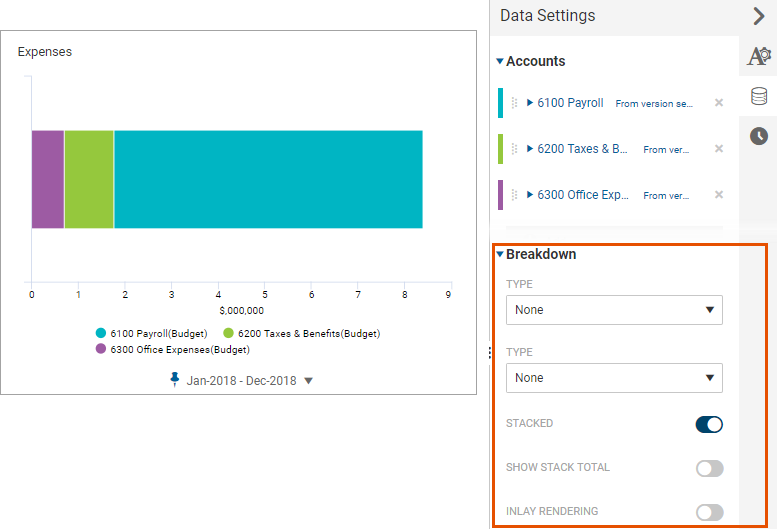
Task: Open the second breakdown Type dropdown
Action: [614, 378]
